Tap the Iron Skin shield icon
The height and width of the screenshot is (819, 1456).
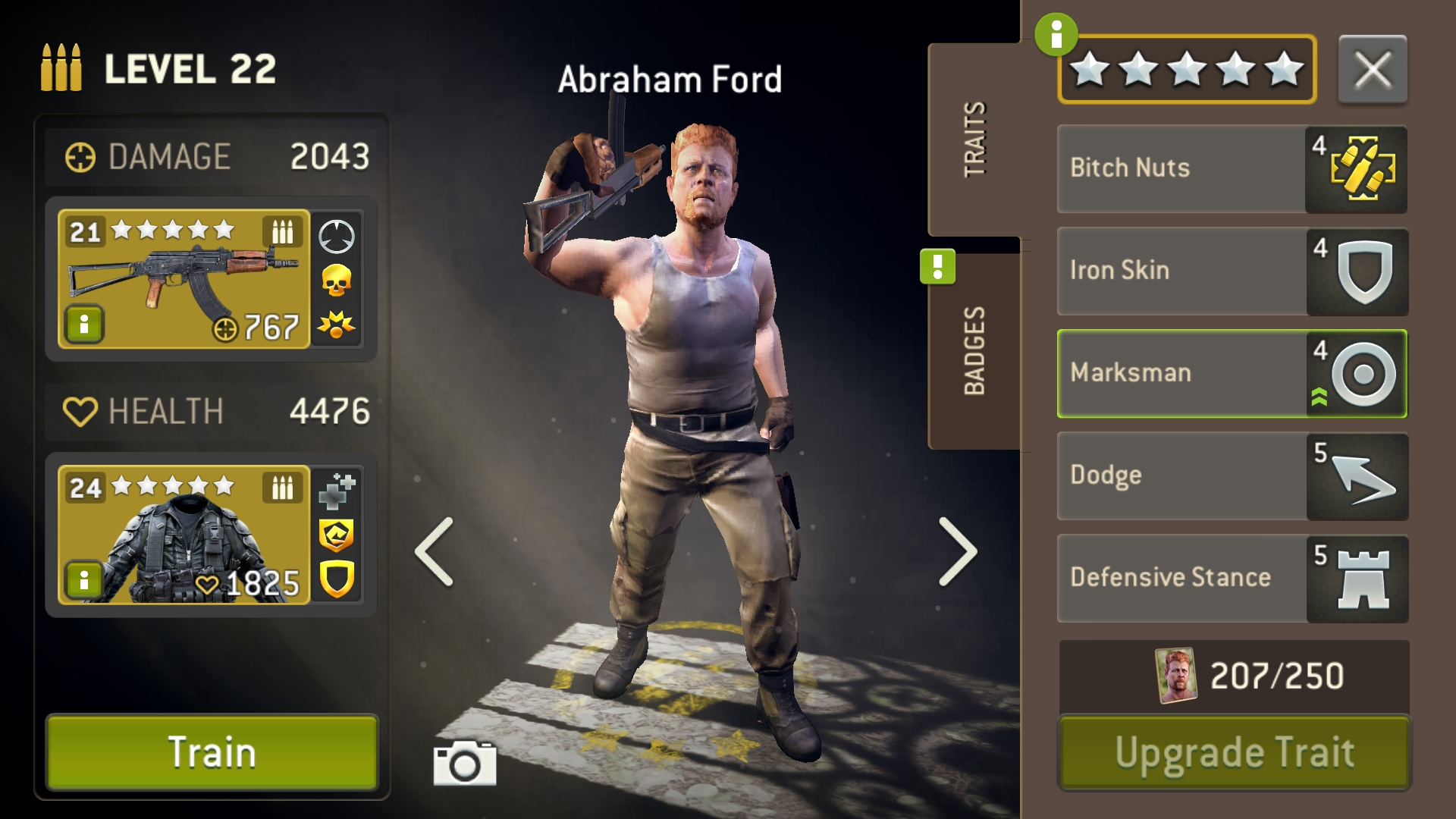coord(1363,271)
